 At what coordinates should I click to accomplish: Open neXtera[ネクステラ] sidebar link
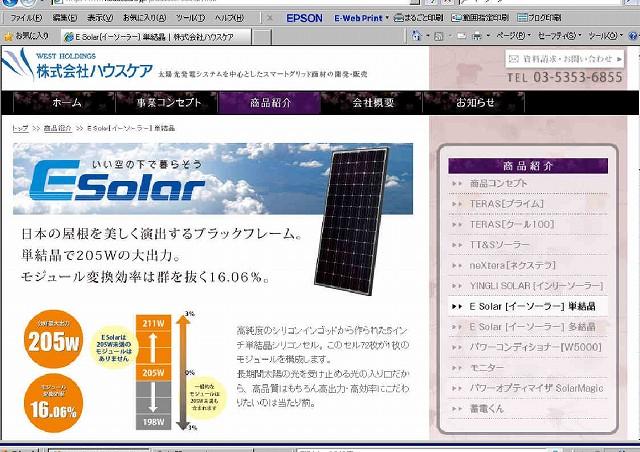(x=512, y=265)
